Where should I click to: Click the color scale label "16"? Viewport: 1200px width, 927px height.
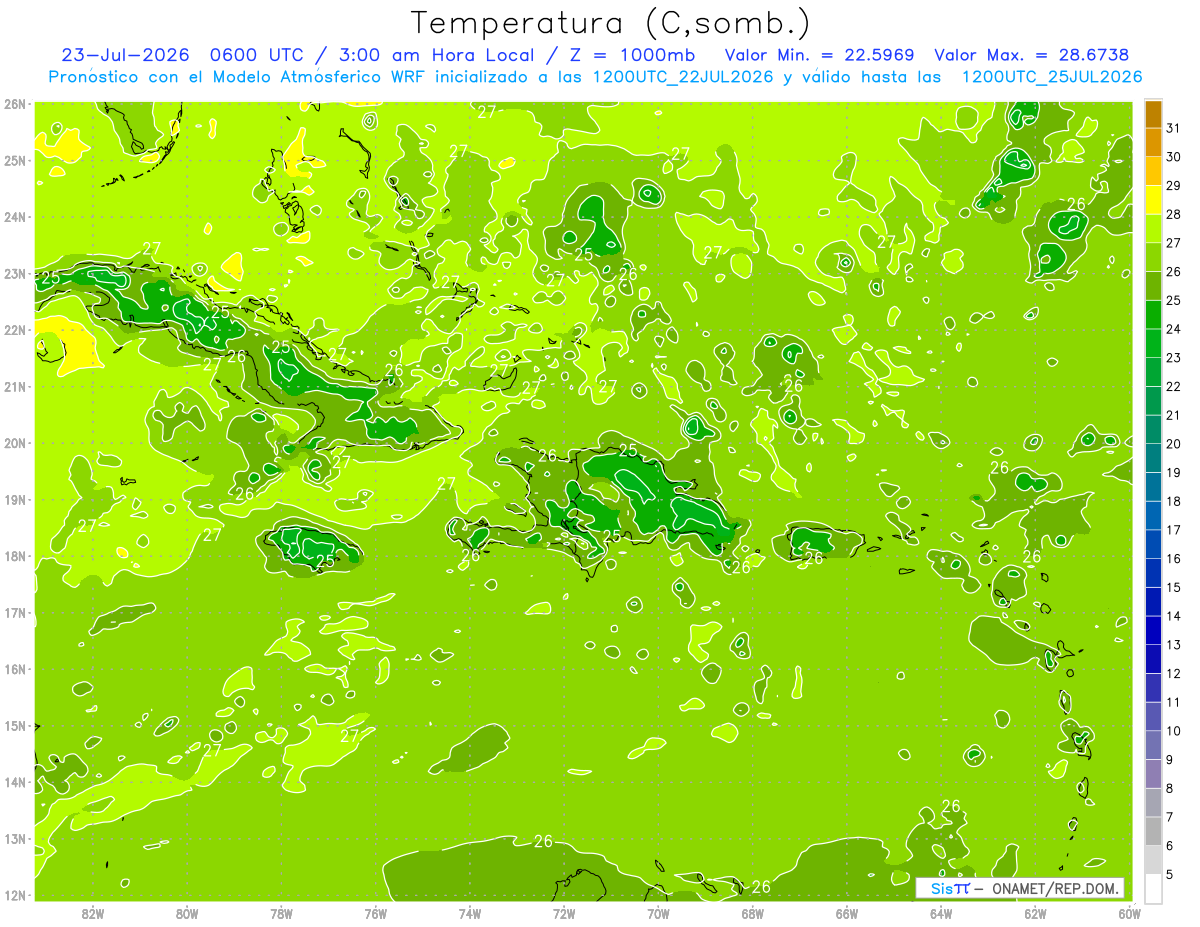(1174, 559)
